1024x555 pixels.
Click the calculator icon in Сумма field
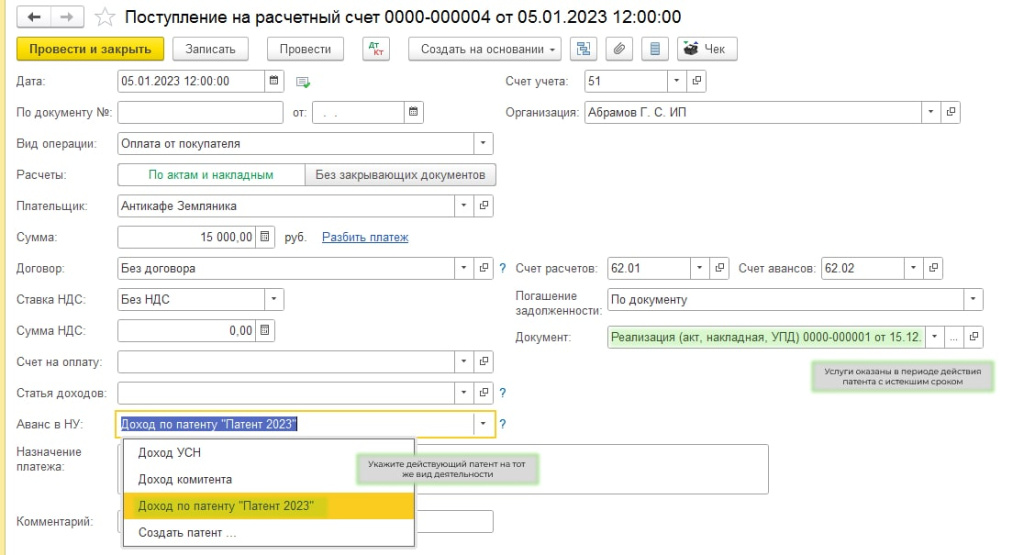(x=265, y=237)
